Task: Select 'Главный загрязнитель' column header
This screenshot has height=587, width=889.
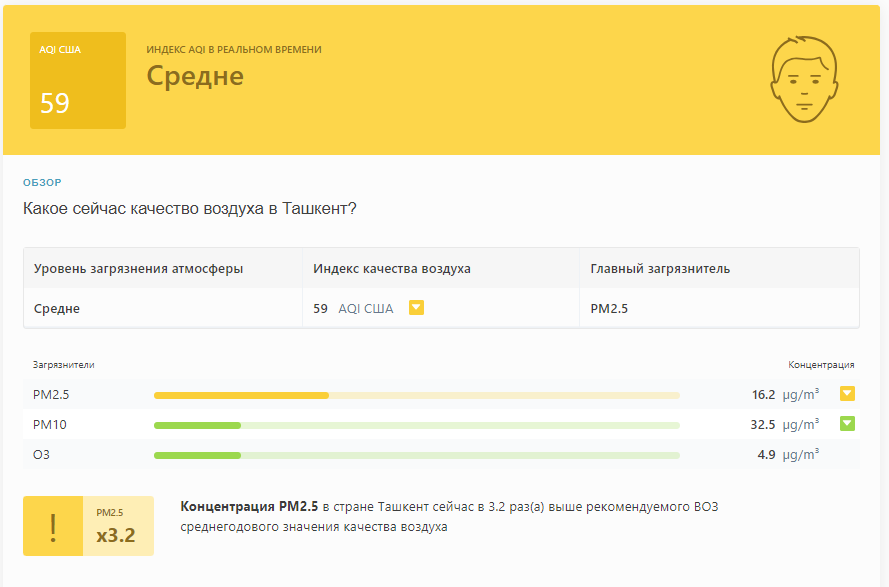Action: click(x=660, y=269)
